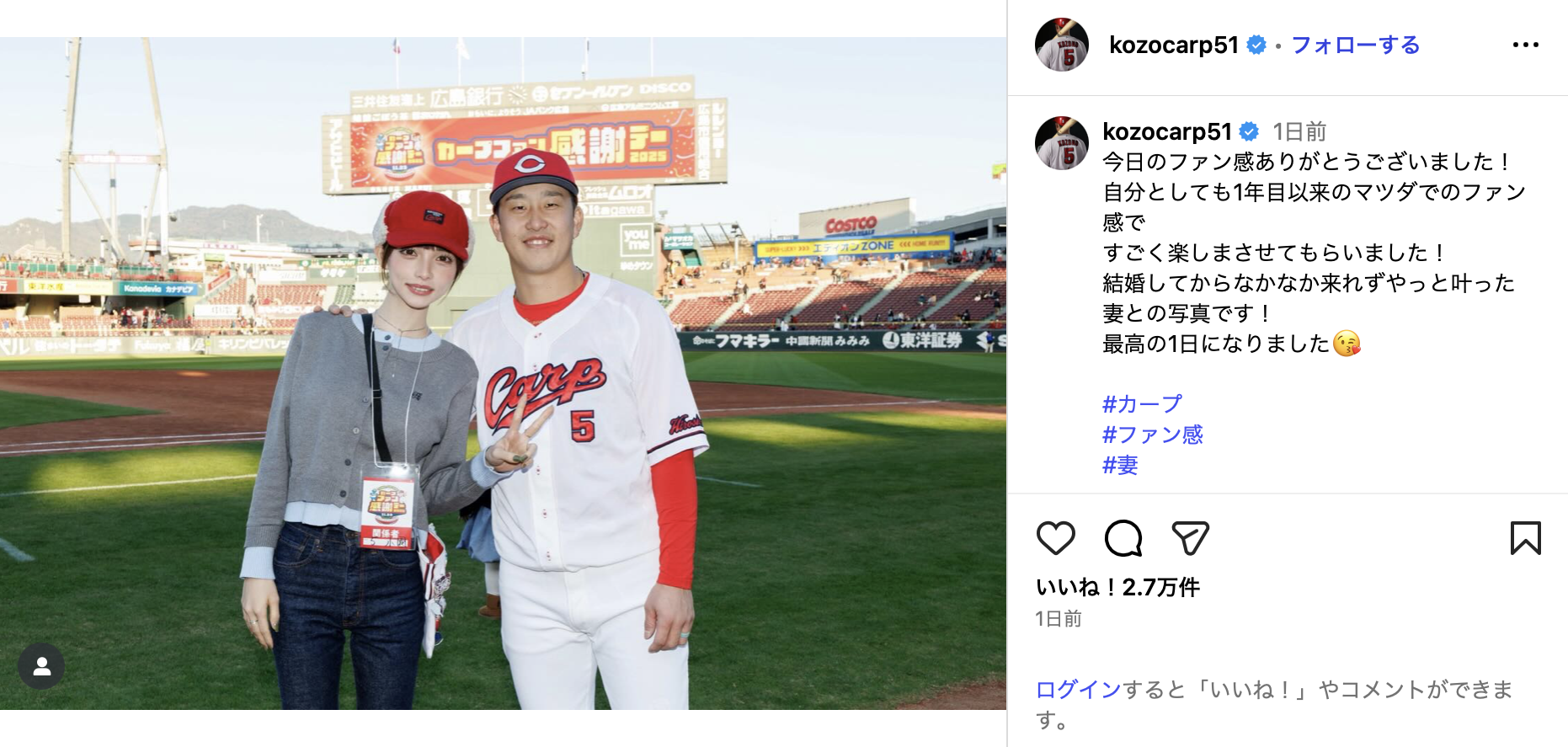Open kozocarp51 profile picture in header
Image resolution: width=1568 pixels, height=747 pixels.
click(x=1061, y=45)
